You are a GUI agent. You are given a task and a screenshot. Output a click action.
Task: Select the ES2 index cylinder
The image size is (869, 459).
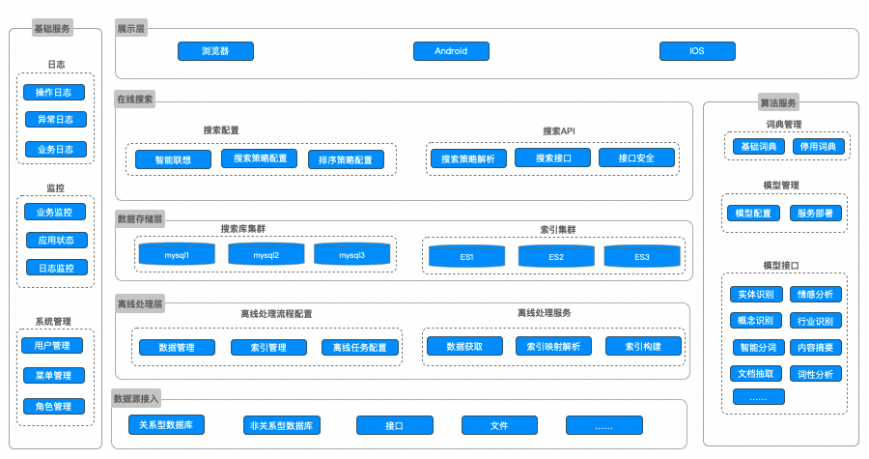[556, 257]
